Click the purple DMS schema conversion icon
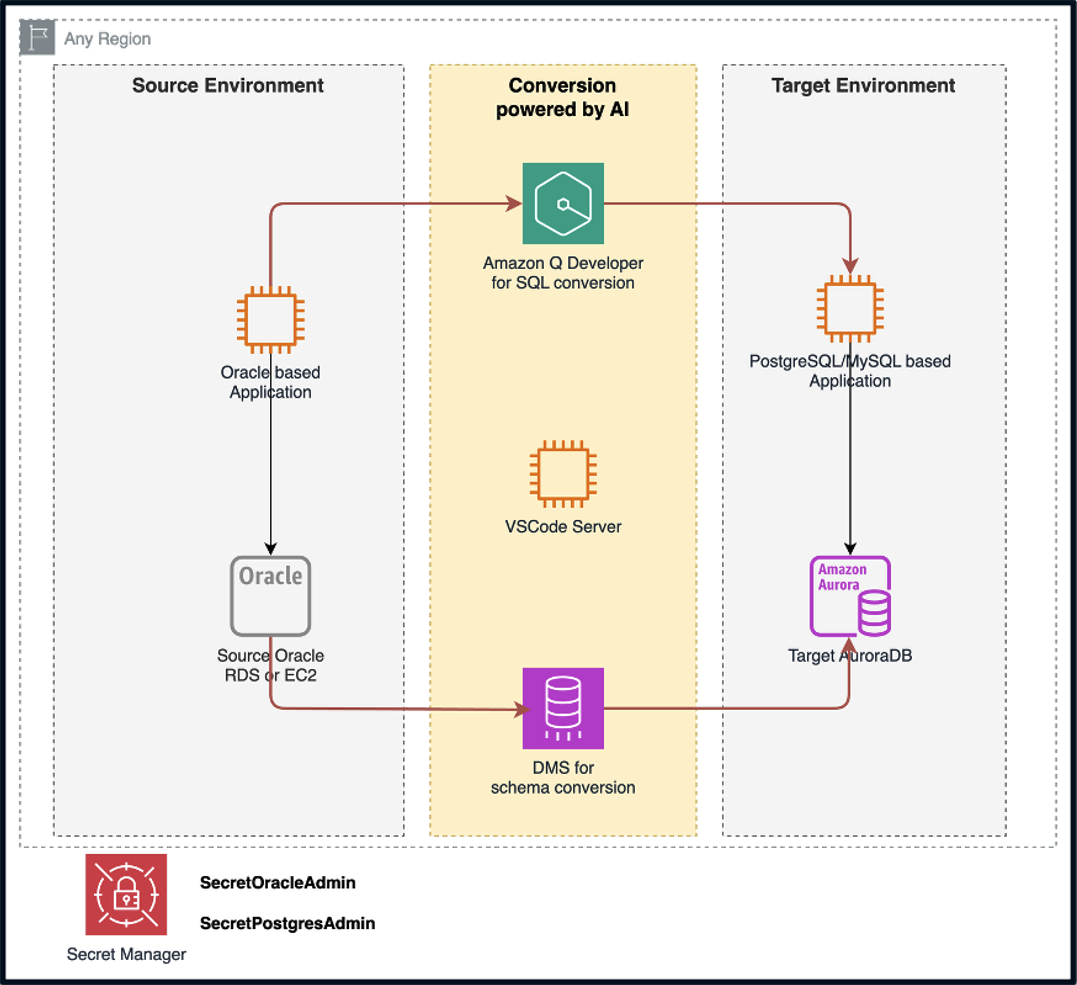The image size is (1077, 985). coord(563,708)
